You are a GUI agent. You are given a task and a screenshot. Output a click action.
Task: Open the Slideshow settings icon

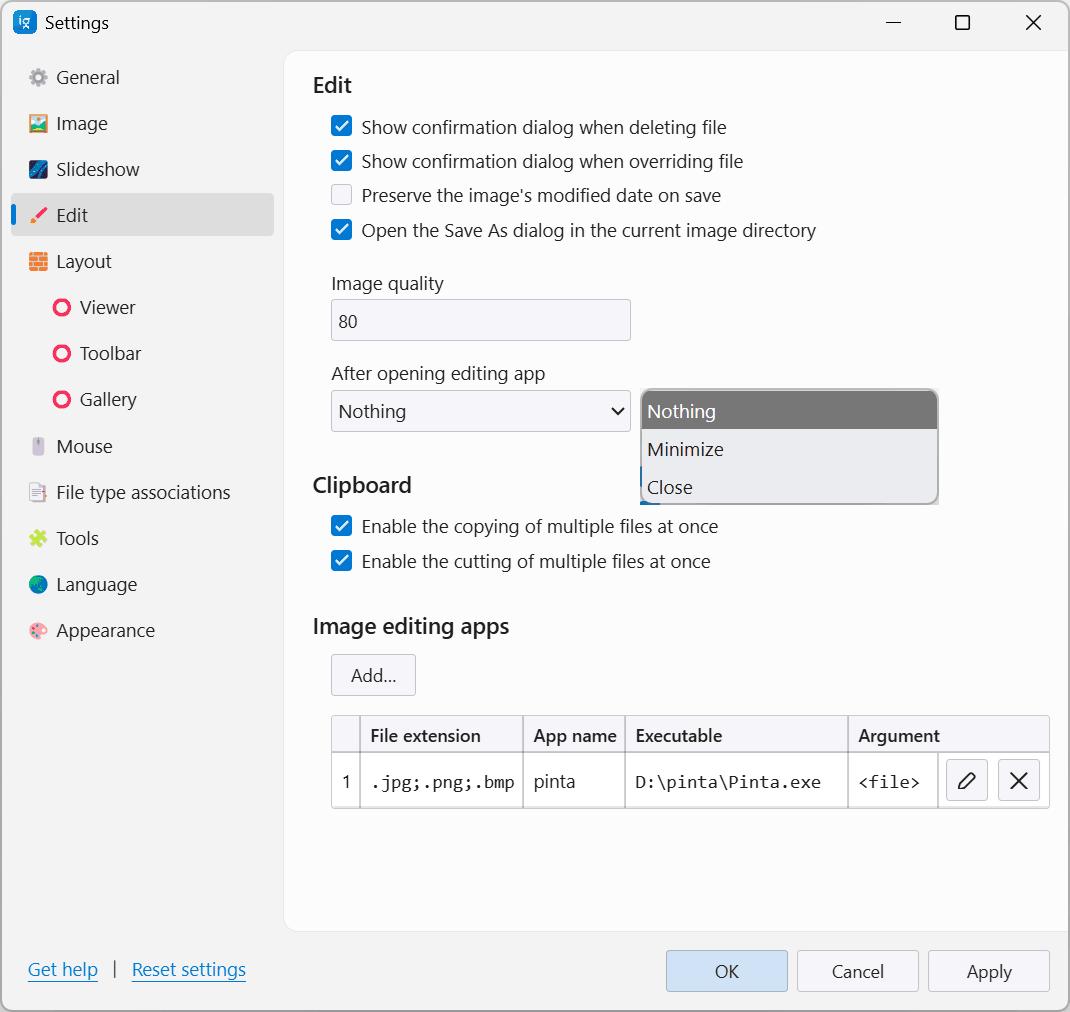click(38, 170)
